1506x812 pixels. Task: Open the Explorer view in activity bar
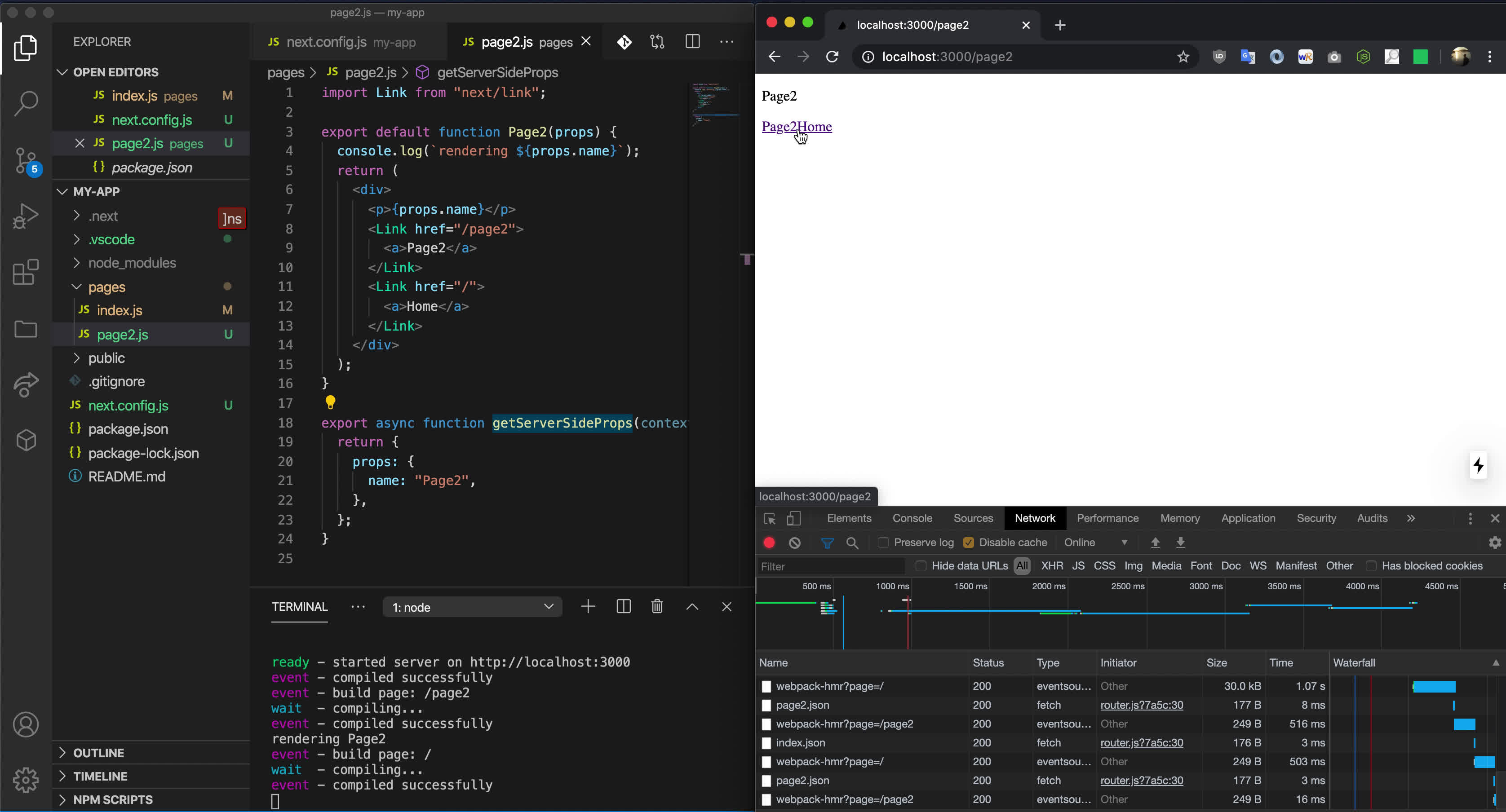tap(26, 49)
